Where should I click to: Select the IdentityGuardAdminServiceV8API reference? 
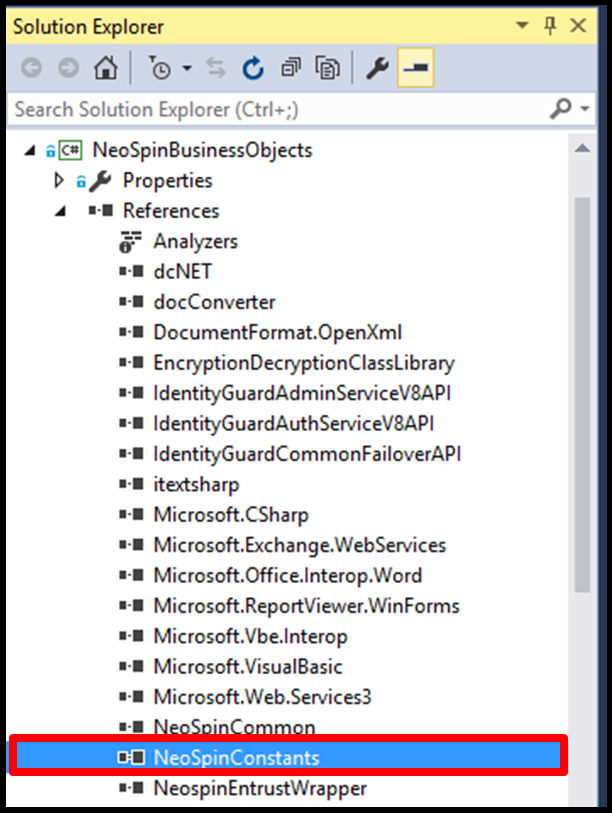[x=302, y=394]
